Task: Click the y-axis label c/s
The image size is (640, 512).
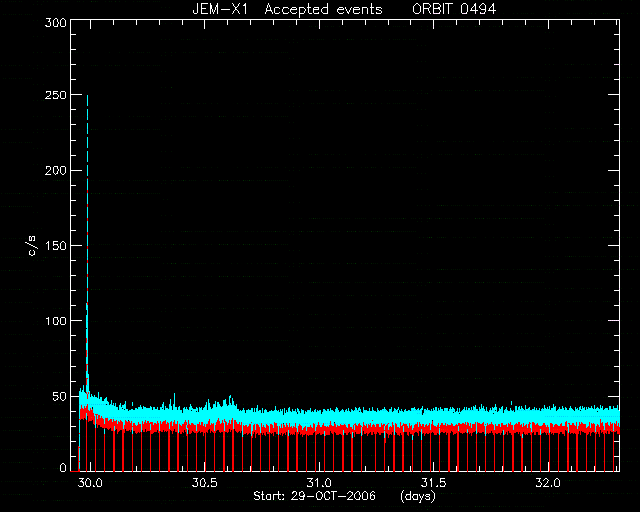Action: [33, 245]
